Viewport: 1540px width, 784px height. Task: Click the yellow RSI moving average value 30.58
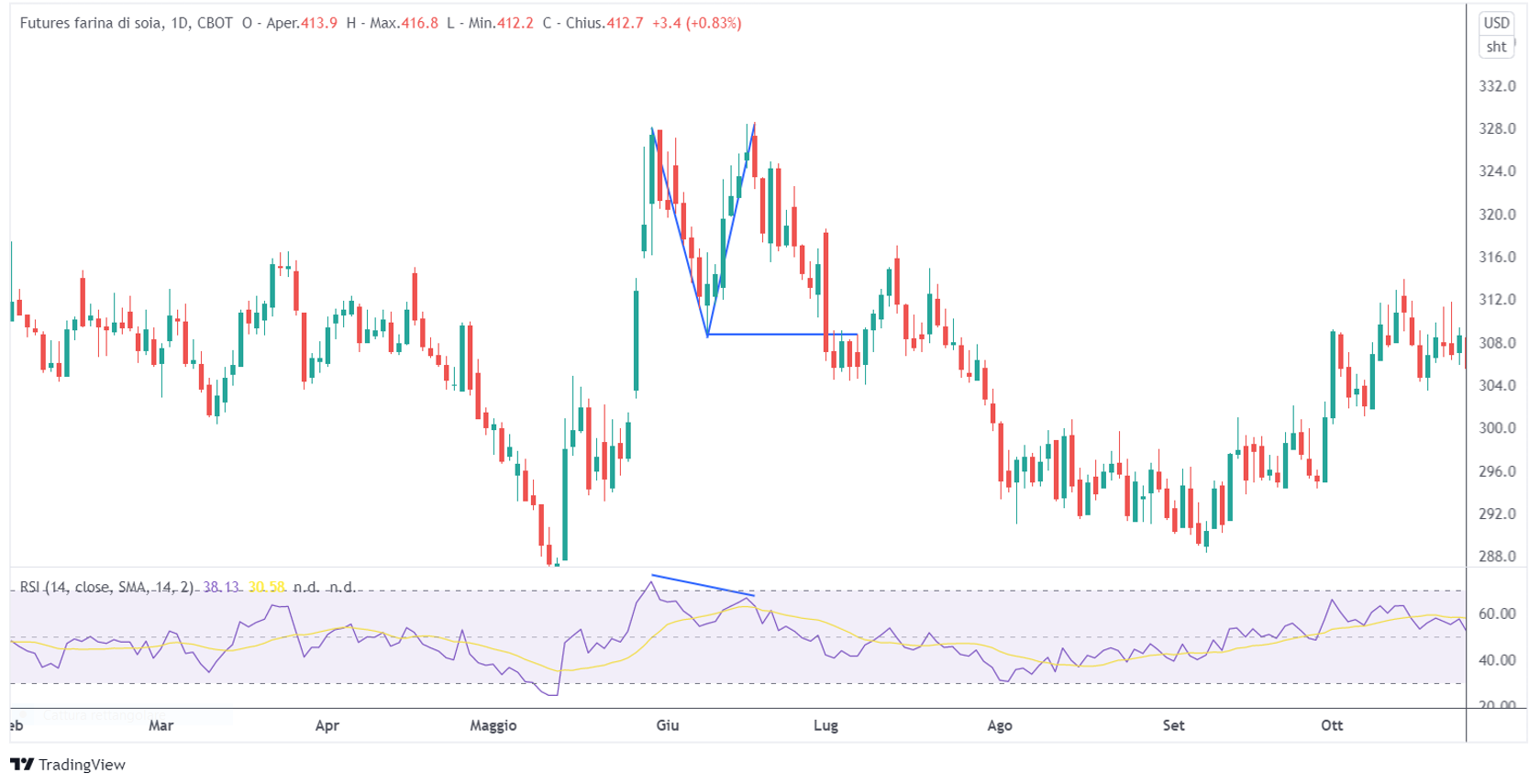click(267, 587)
